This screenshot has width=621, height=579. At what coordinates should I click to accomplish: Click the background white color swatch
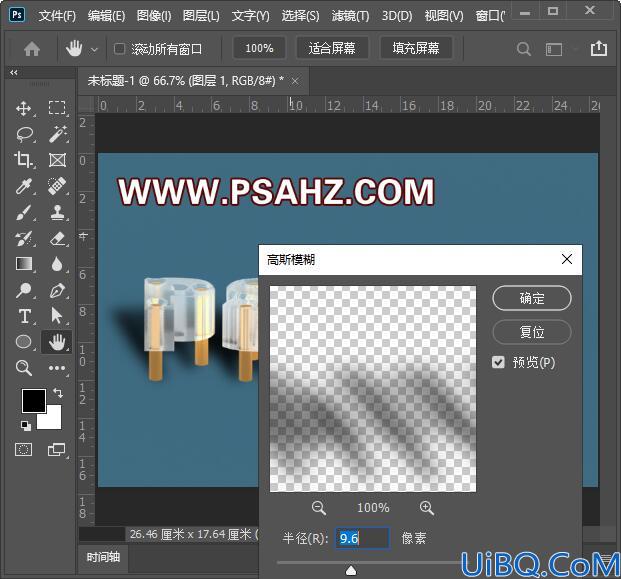(52, 421)
